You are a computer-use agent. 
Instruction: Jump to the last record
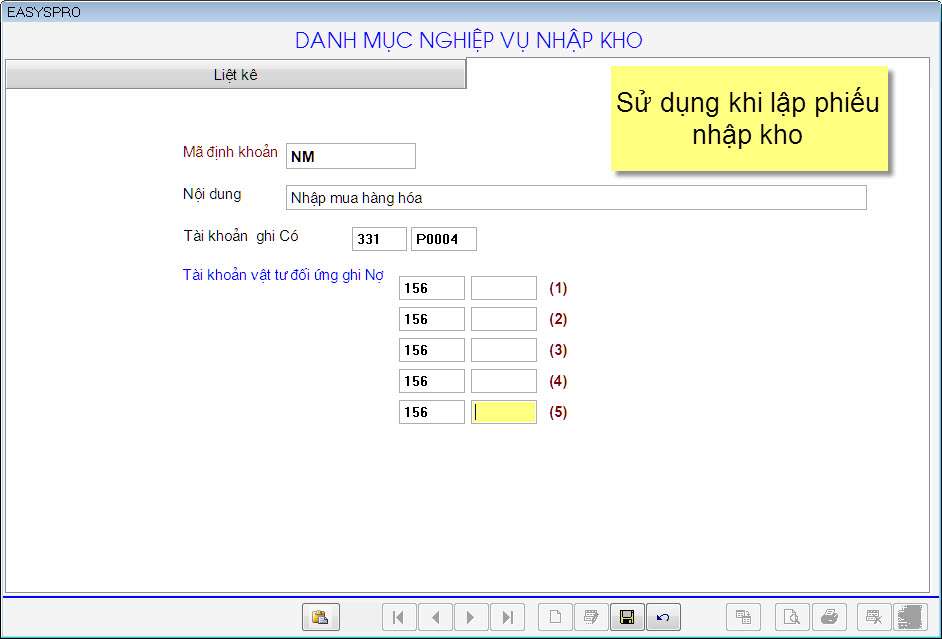[507, 617]
